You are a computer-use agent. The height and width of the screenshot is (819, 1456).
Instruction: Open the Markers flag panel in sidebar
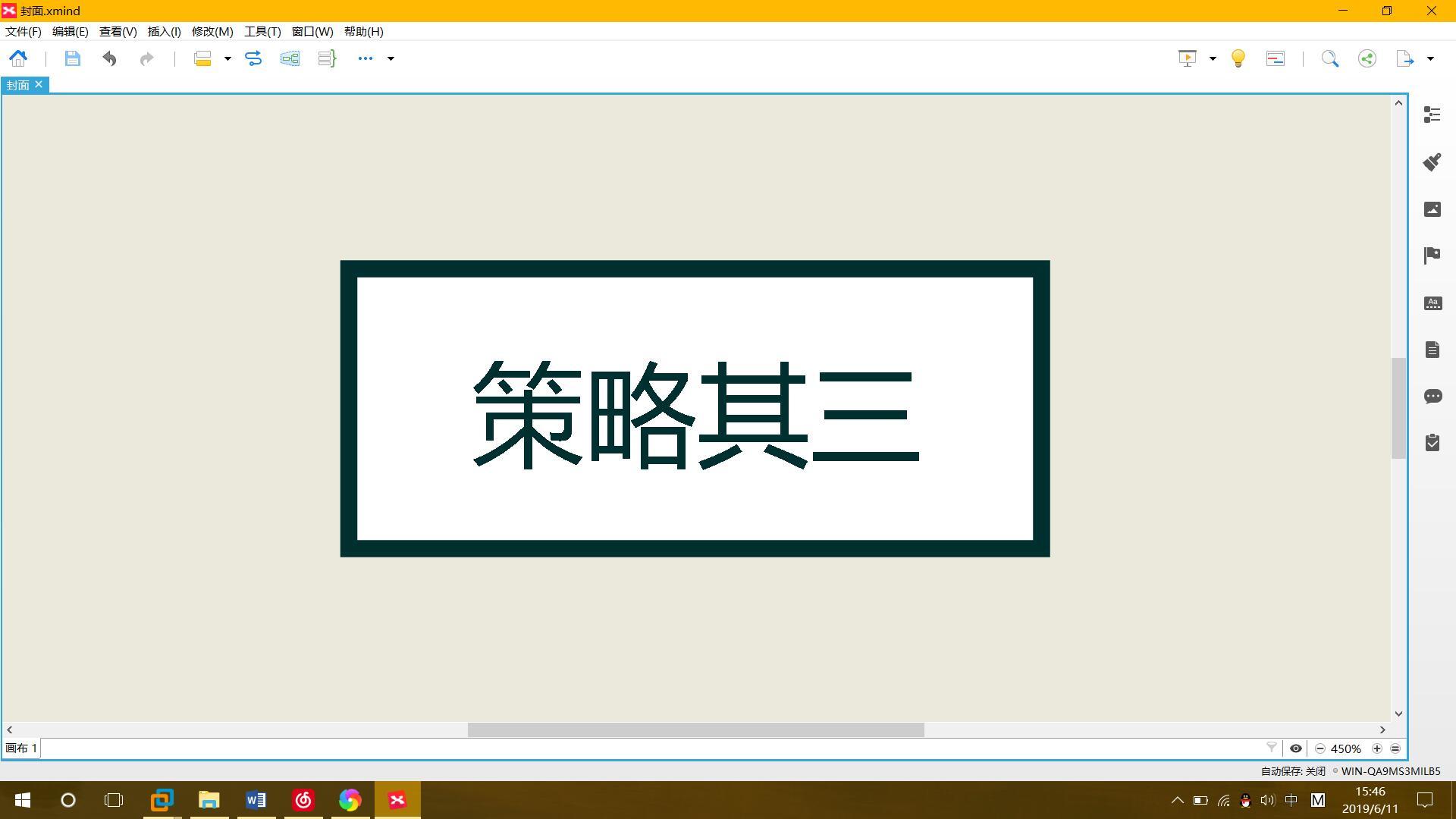[x=1432, y=256]
